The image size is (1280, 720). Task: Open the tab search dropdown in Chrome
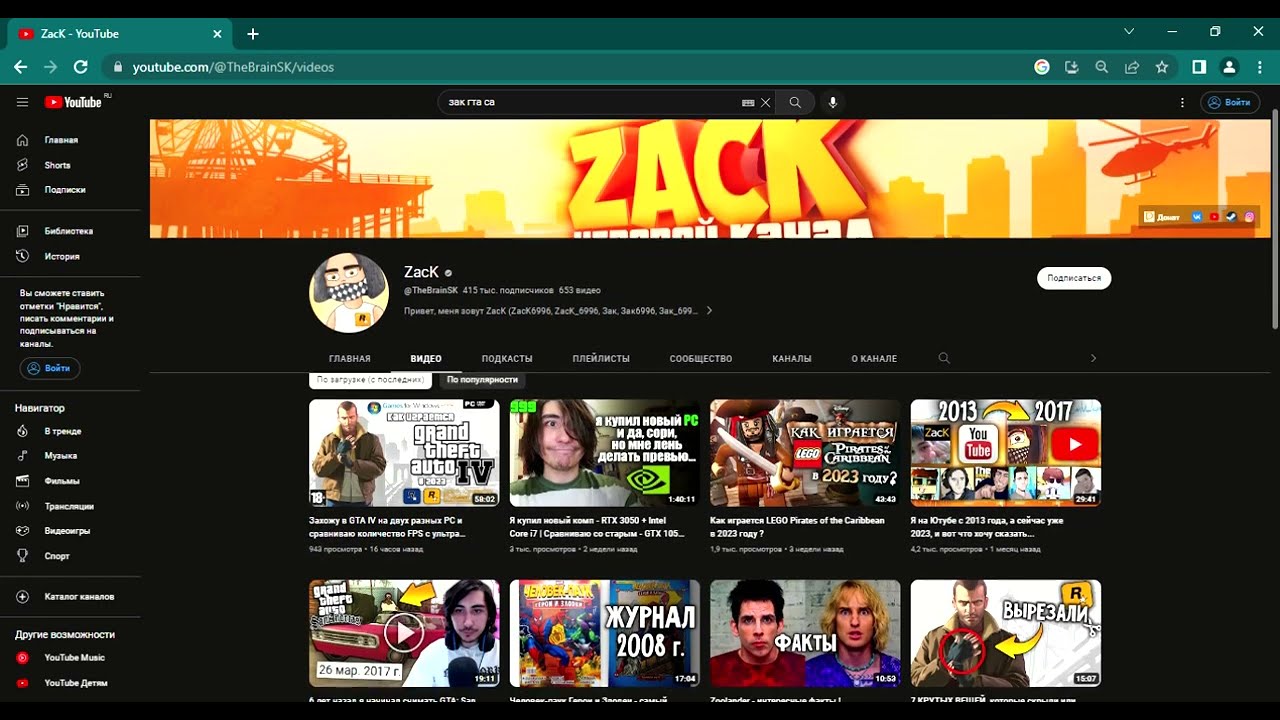pyautogui.click(x=1129, y=32)
